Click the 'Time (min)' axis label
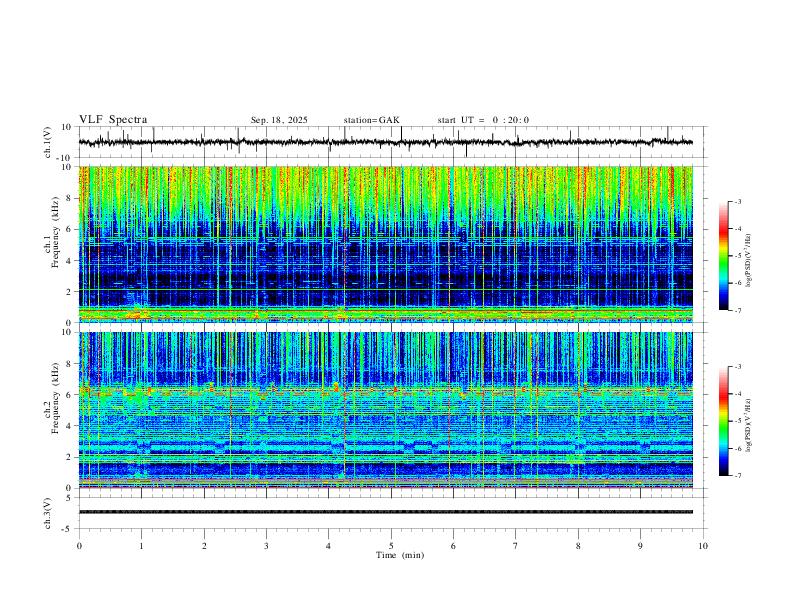Screen dimensions: 792x612 tap(400, 555)
